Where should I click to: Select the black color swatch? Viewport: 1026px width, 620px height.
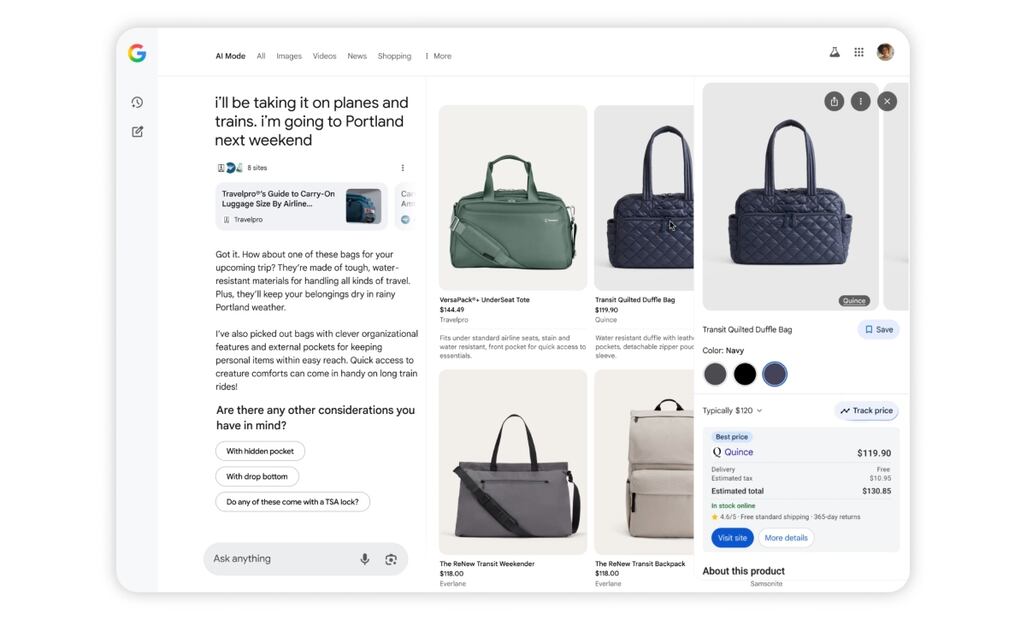click(x=745, y=374)
